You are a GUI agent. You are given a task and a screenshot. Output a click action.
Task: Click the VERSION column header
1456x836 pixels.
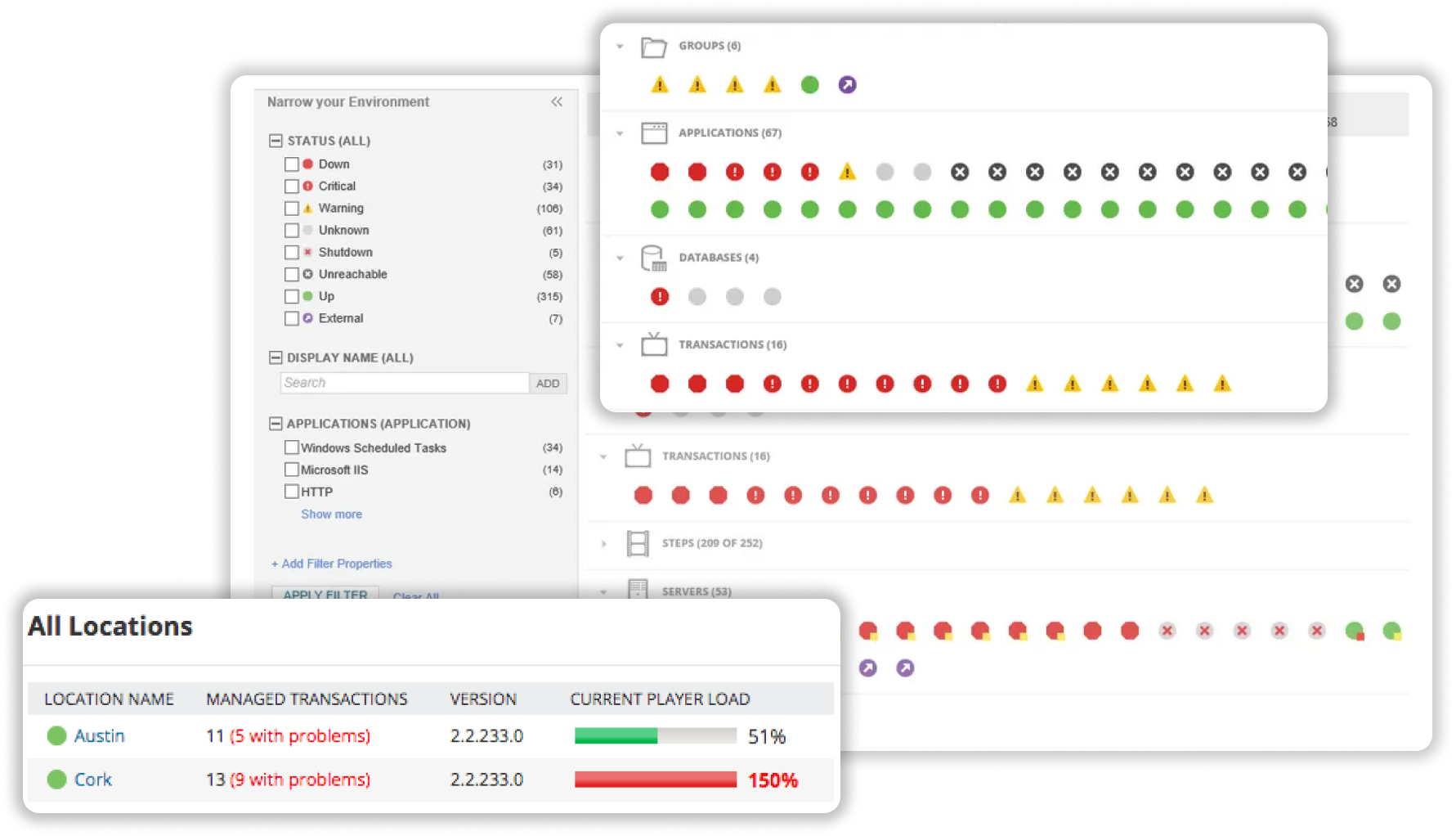click(483, 699)
